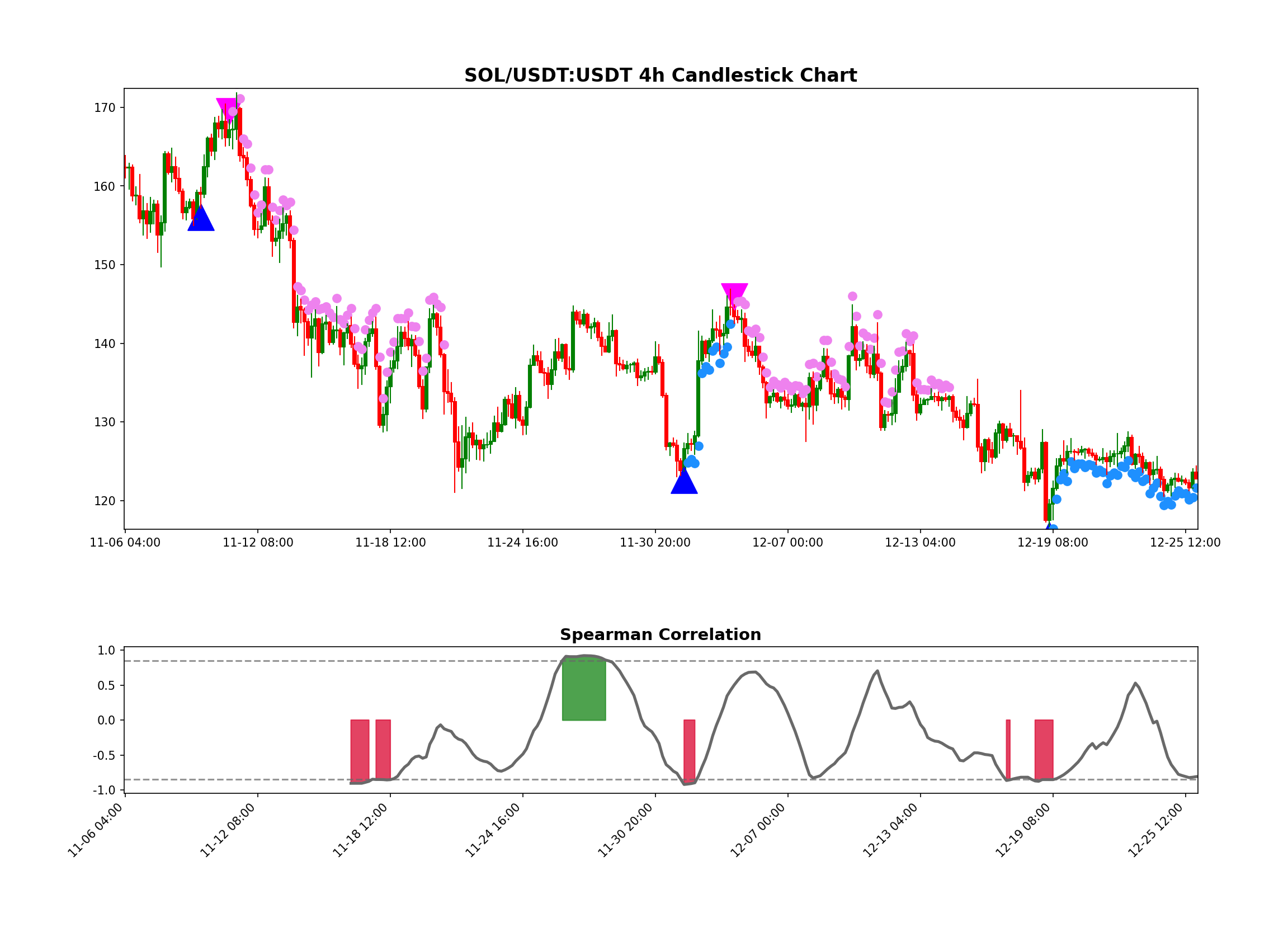Select the chart title SOL/USDT:USDT 4h Candlestick Chart

660,74
